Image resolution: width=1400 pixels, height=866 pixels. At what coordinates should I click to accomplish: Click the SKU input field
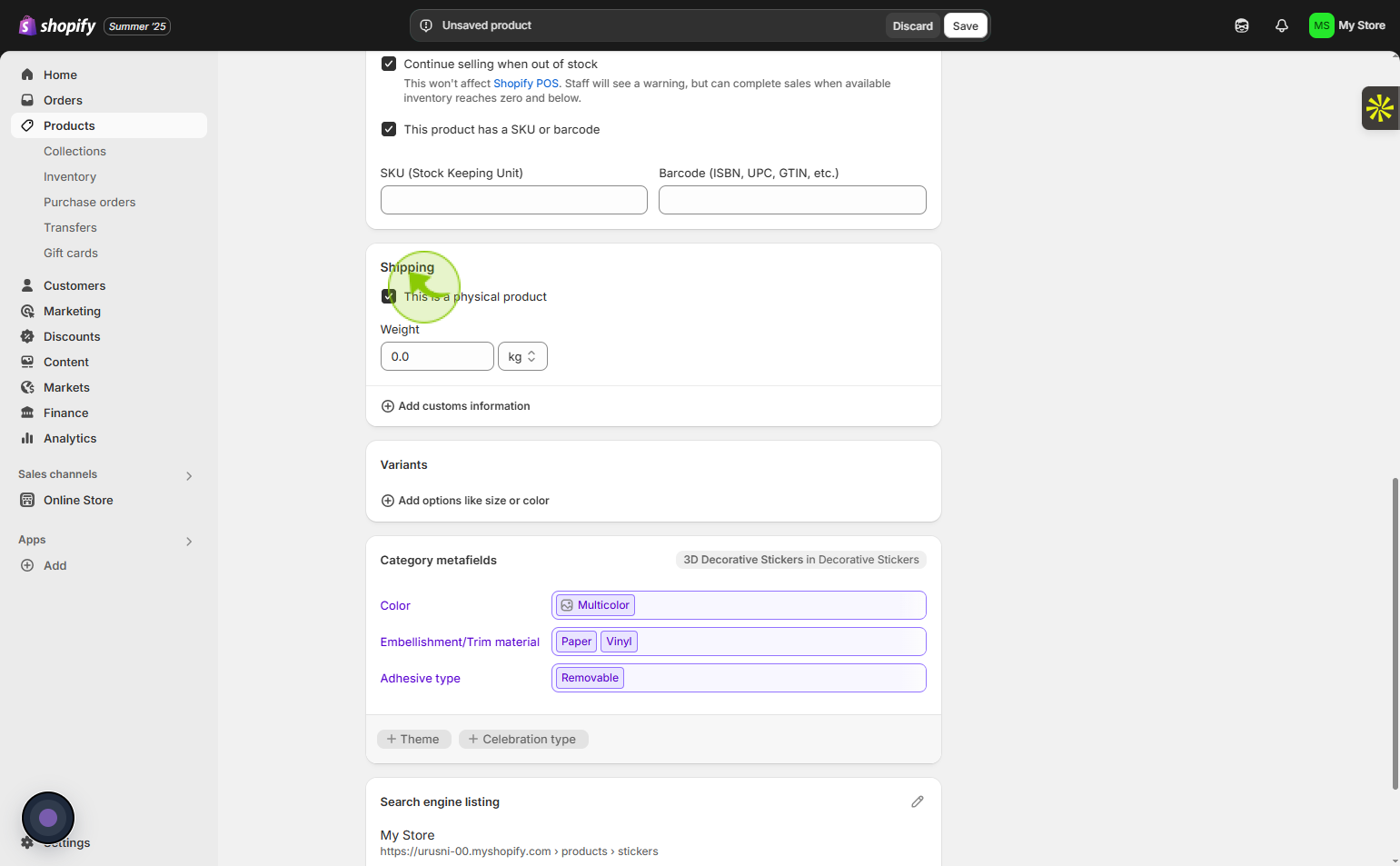[514, 200]
